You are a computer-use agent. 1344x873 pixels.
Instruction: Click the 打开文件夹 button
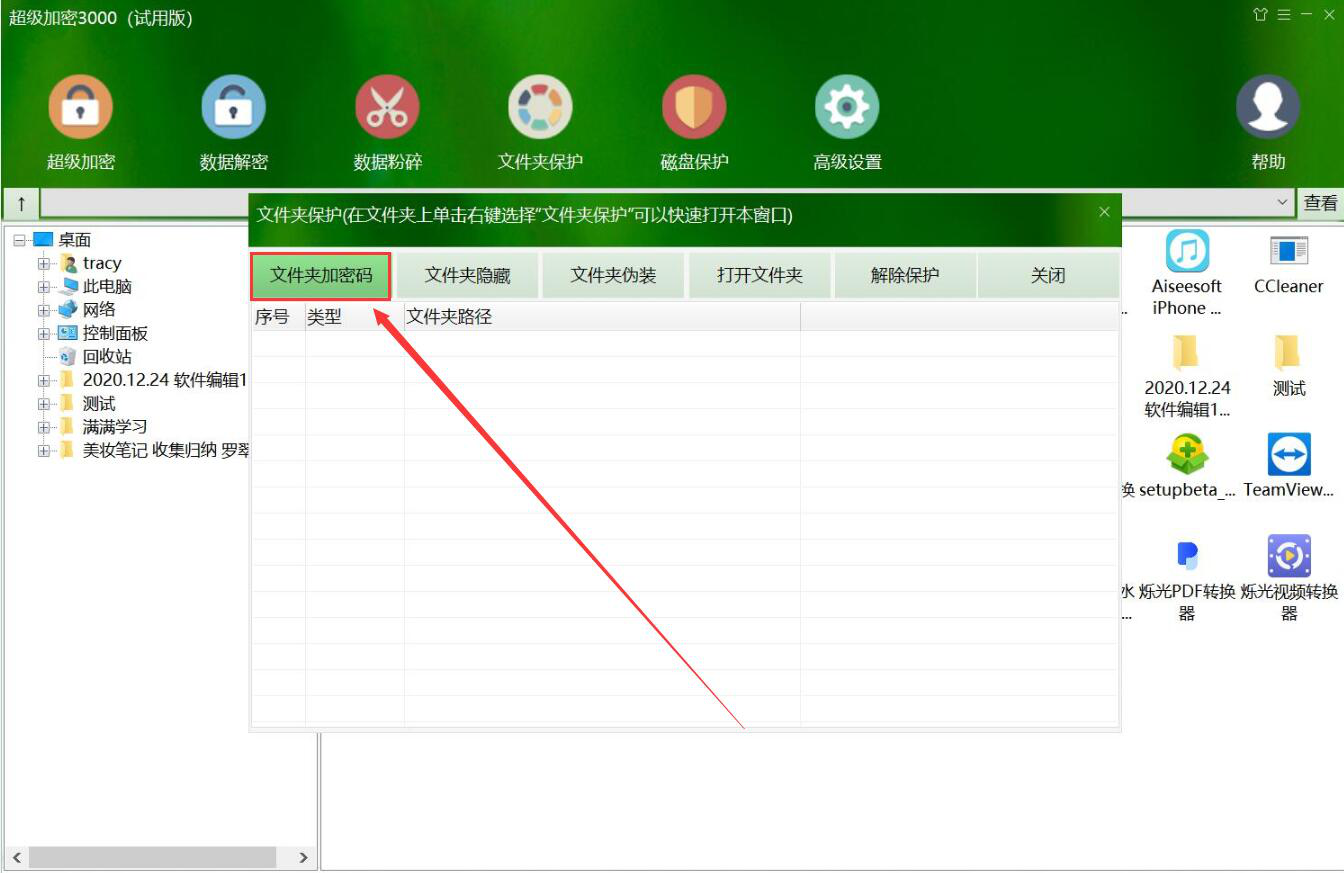coord(760,275)
